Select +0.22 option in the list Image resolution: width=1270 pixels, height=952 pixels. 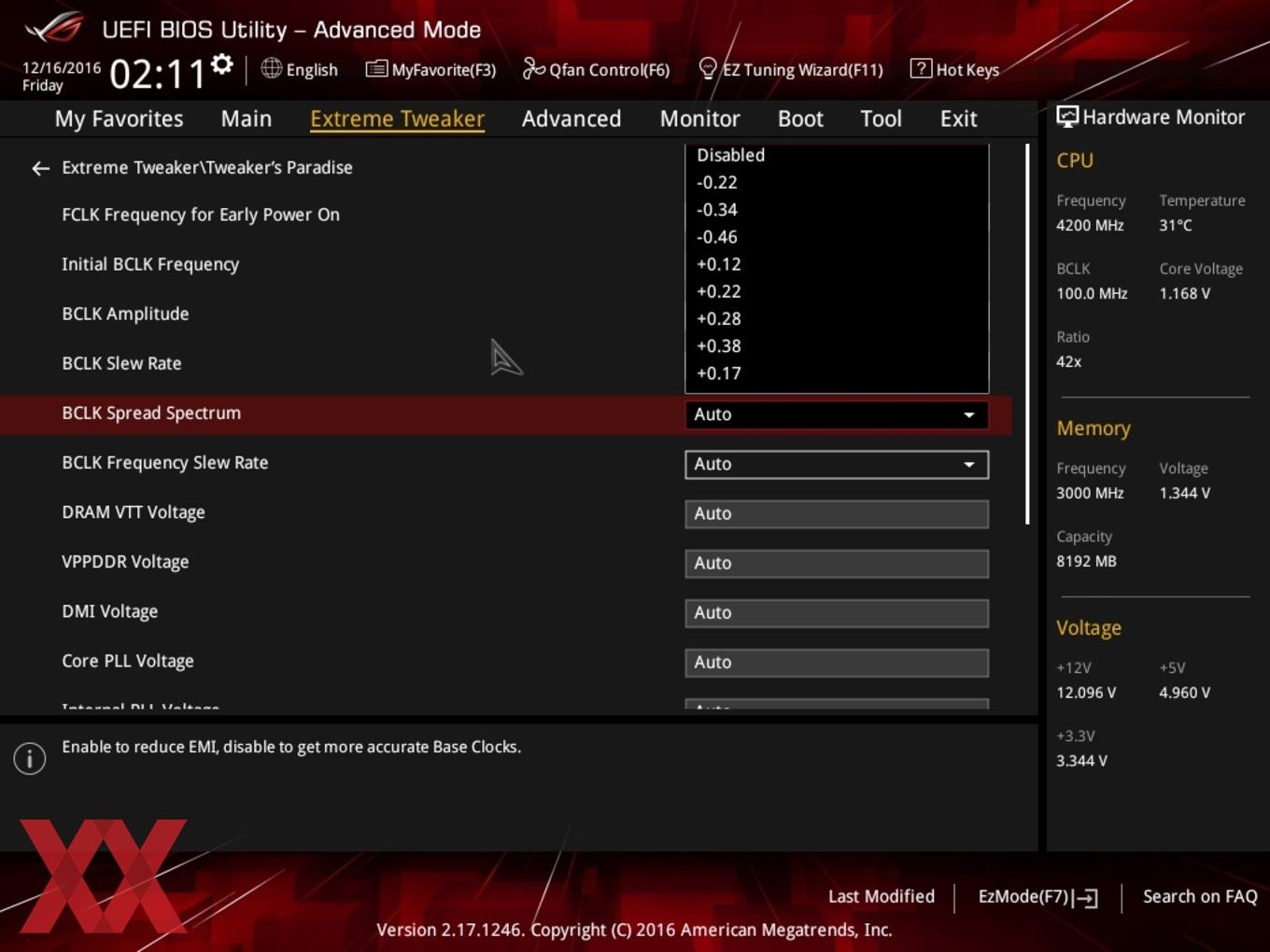click(837, 291)
